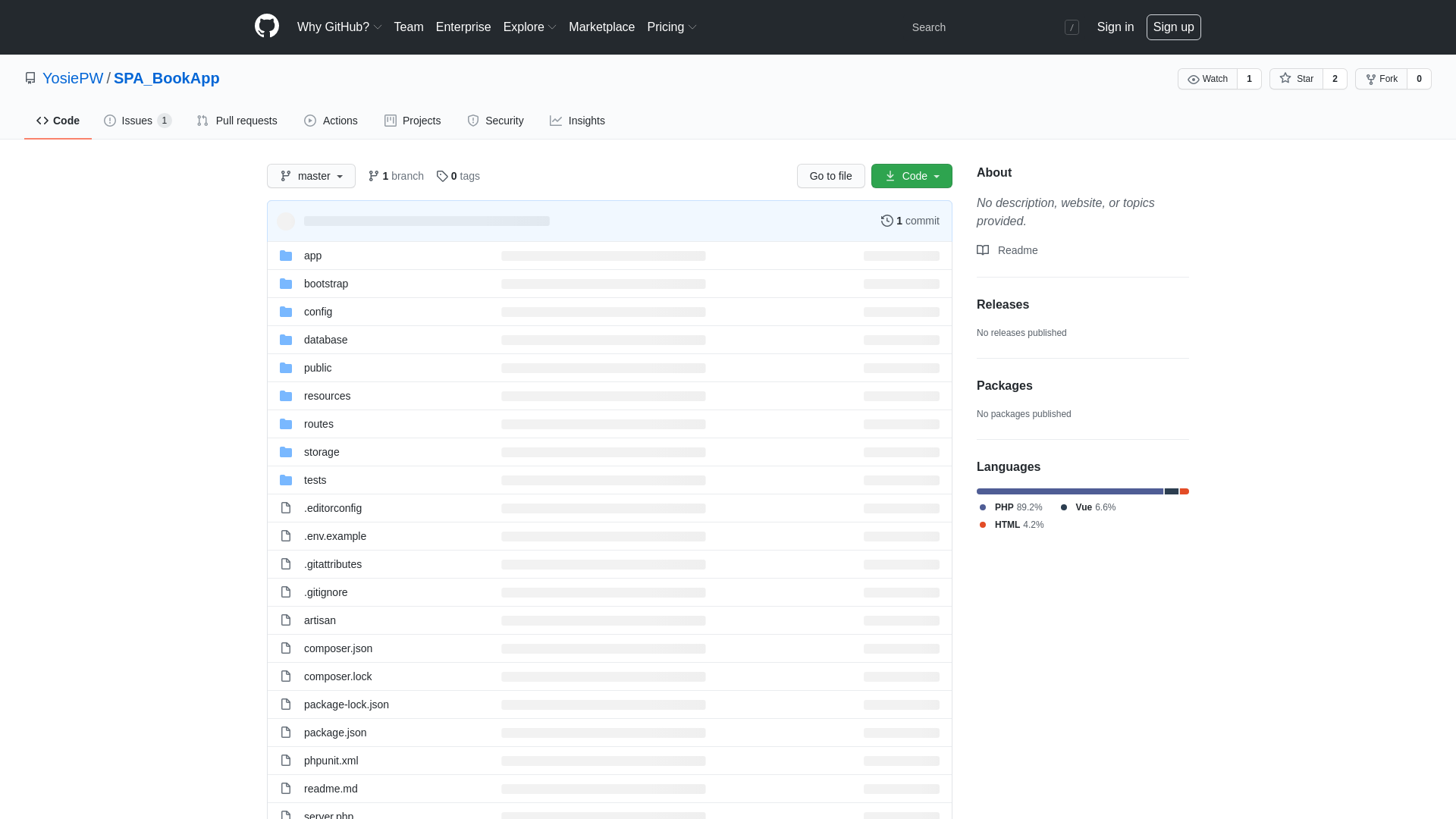Open the master branch dropdown
The width and height of the screenshot is (1456, 819).
click(311, 176)
